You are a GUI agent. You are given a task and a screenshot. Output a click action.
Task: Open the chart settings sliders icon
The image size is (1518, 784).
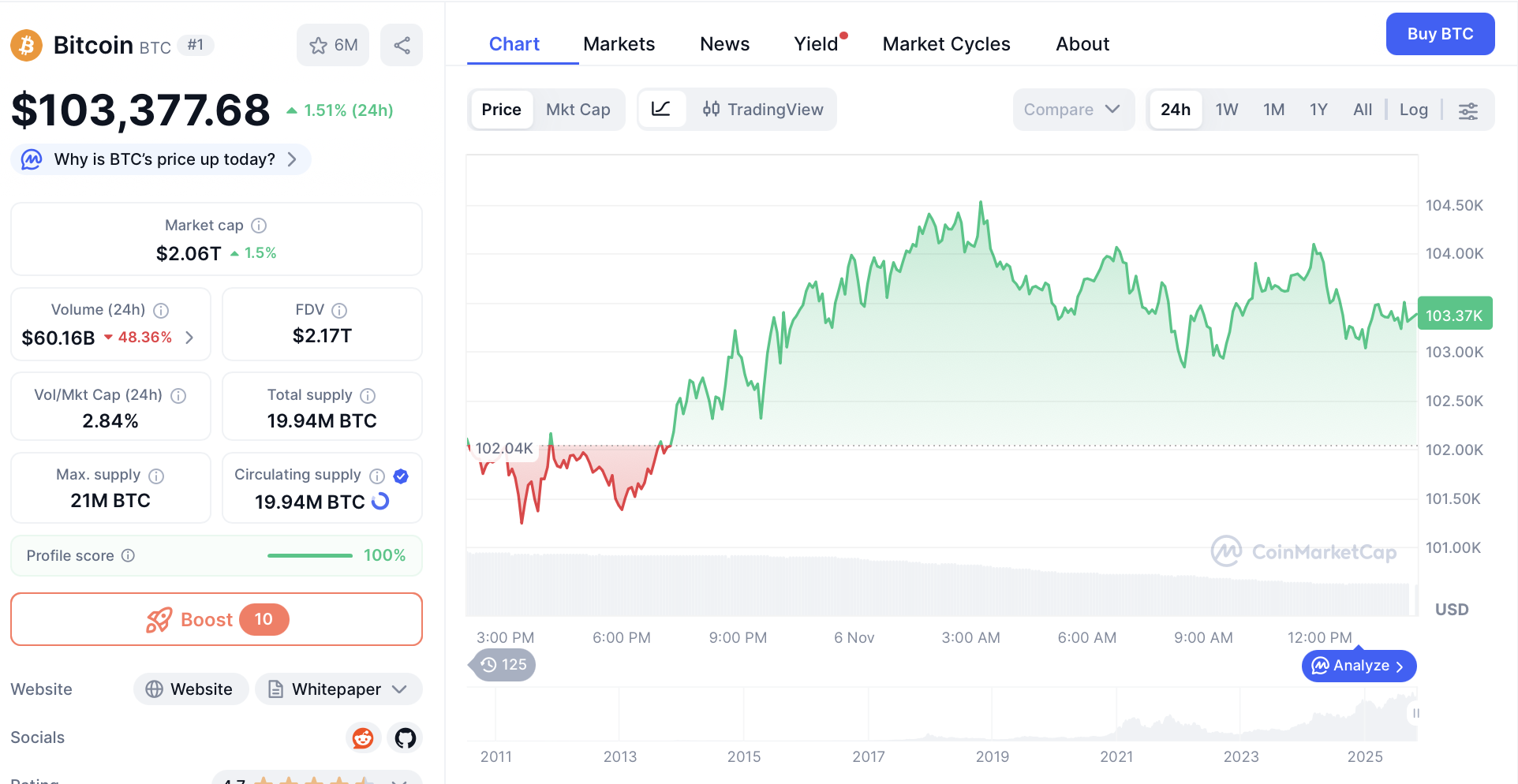click(1468, 110)
